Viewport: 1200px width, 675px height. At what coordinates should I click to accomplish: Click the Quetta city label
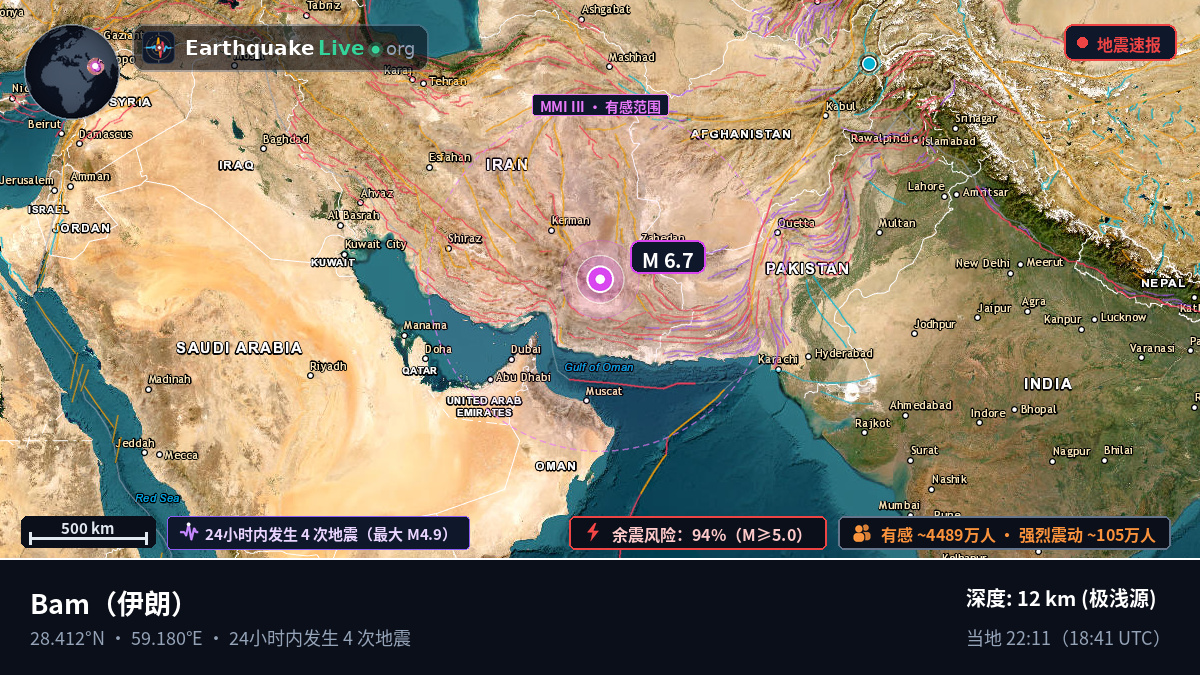[x=796, y=223]
